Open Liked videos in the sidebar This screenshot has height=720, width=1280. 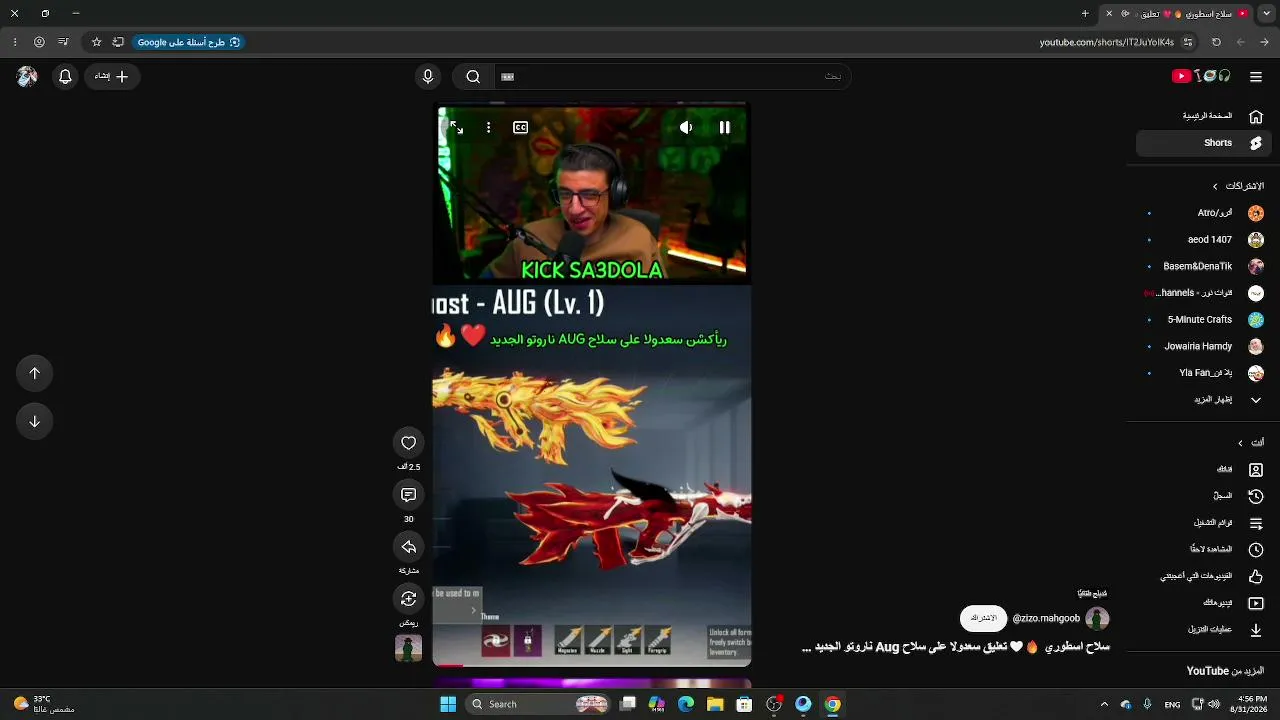[1202, 576]
